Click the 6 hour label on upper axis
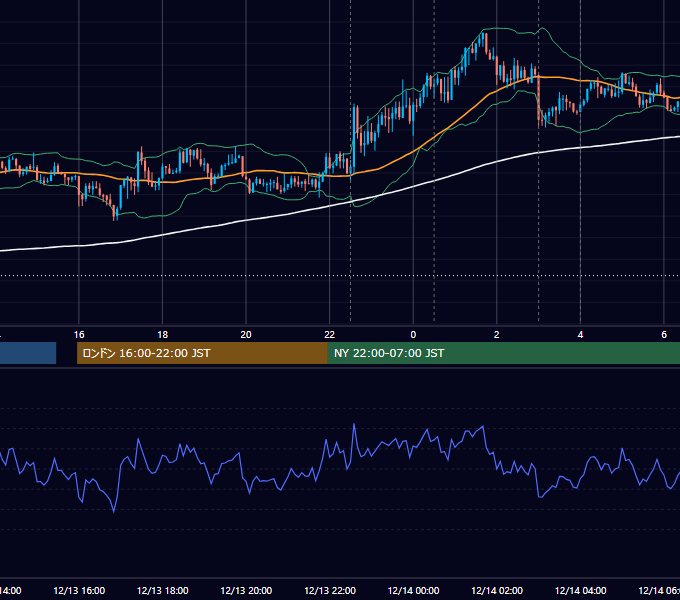Viewport: 680px width, 600px height. pyautogui.click(x=664, y=335)
